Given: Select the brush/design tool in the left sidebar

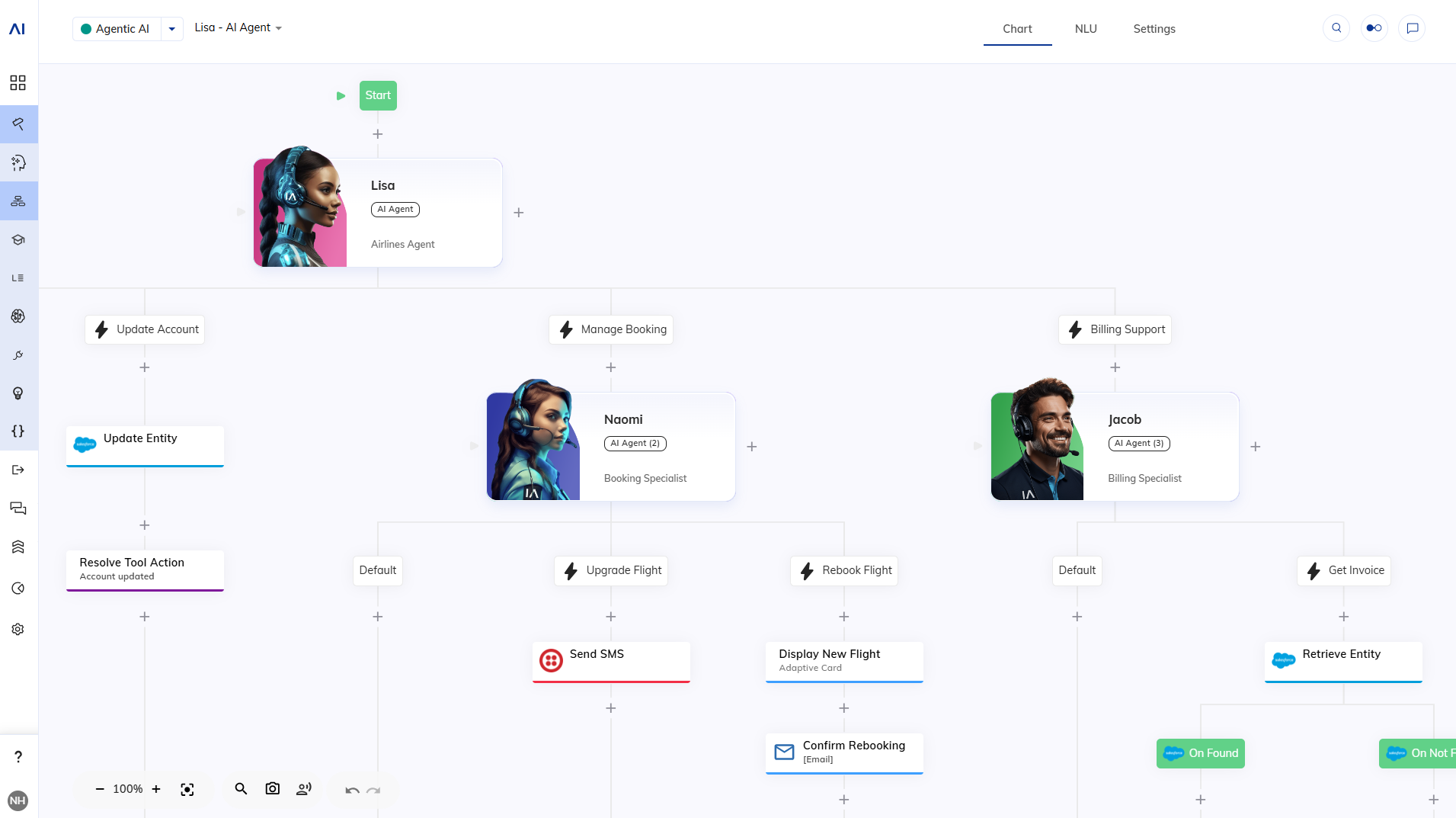Looking at the screenshot, I should pyautogui.click(x=18, y=124).
